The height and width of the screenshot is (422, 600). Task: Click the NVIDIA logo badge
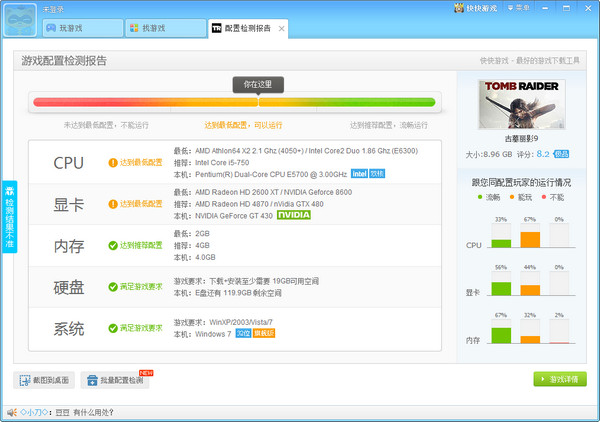click(x=294, y=215)
